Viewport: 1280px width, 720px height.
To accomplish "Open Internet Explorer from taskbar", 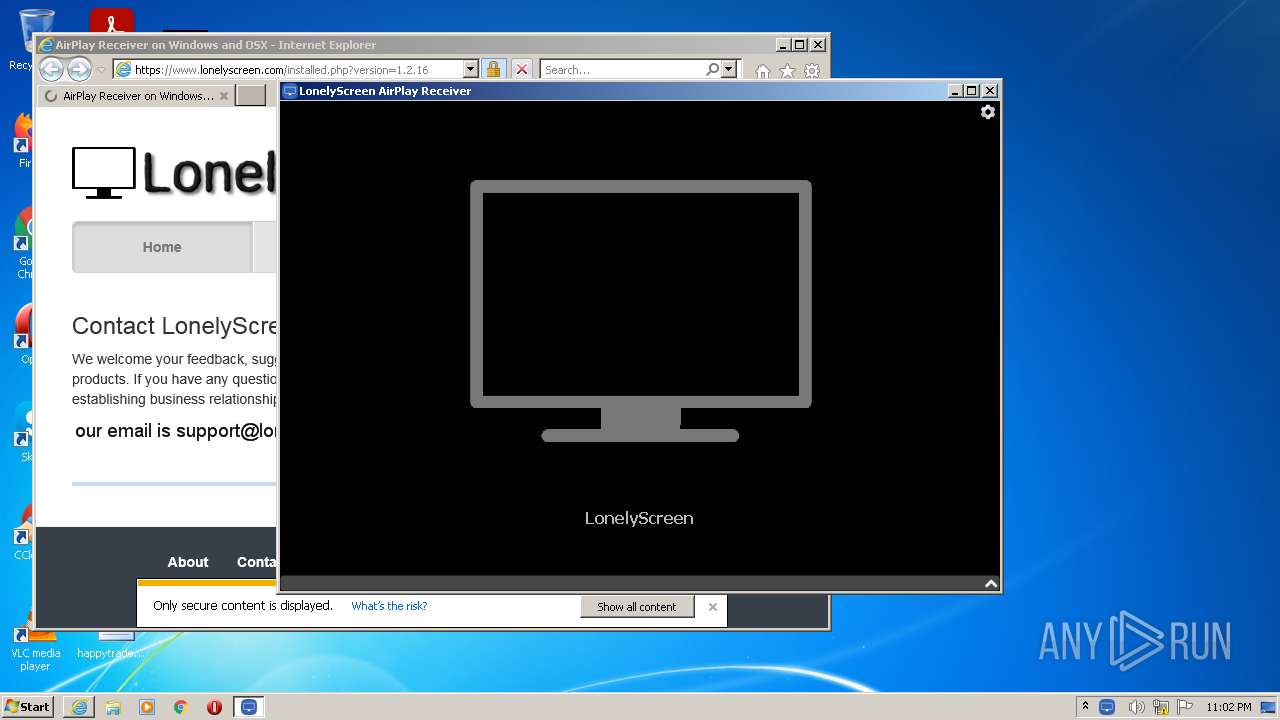I will [79, 707].
